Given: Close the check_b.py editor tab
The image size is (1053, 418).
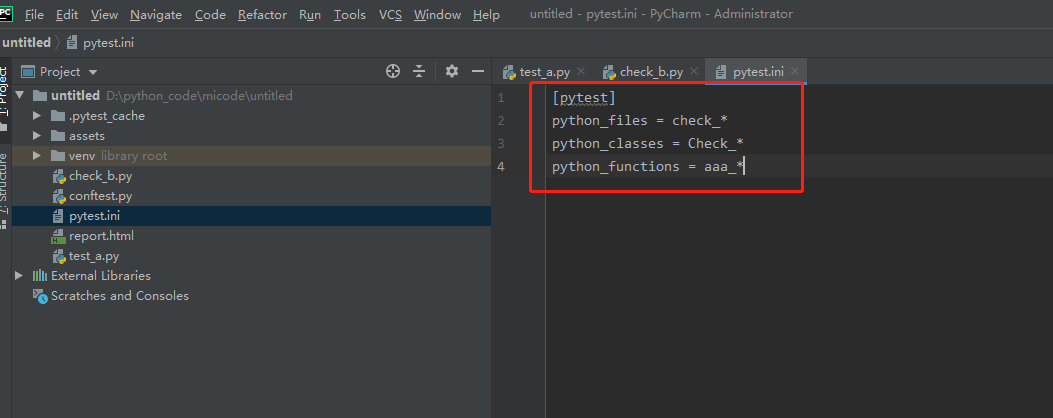Looking at the screenshot, I should coord(694,71).
